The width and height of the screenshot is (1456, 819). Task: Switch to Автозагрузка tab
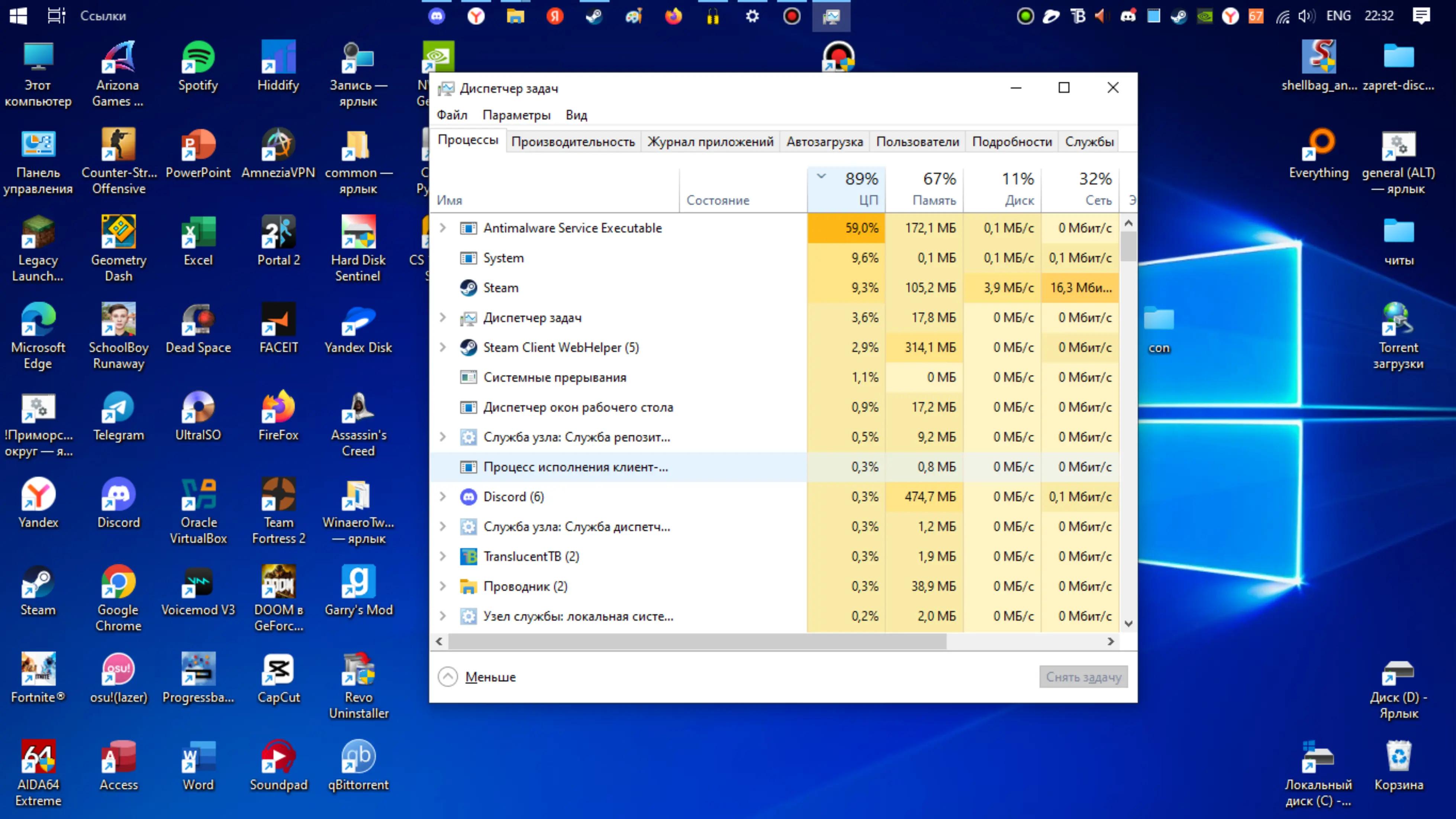point(824,141)
